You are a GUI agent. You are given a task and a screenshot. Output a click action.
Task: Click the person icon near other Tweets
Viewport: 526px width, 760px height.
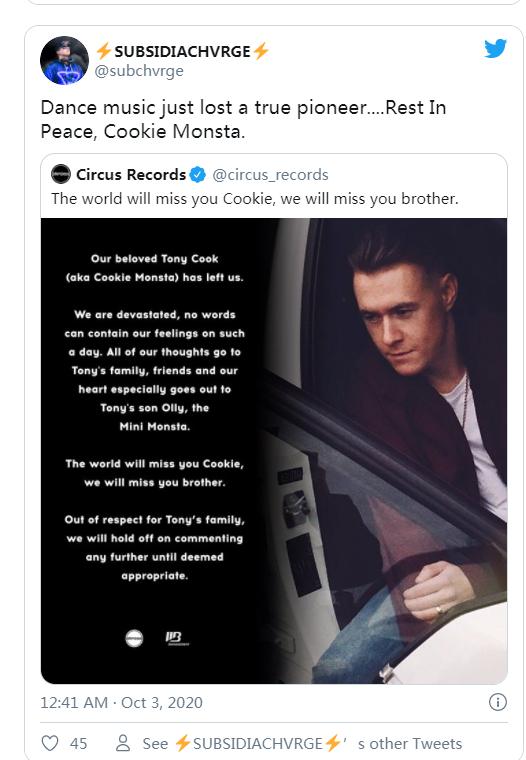(x=123, y=743)
